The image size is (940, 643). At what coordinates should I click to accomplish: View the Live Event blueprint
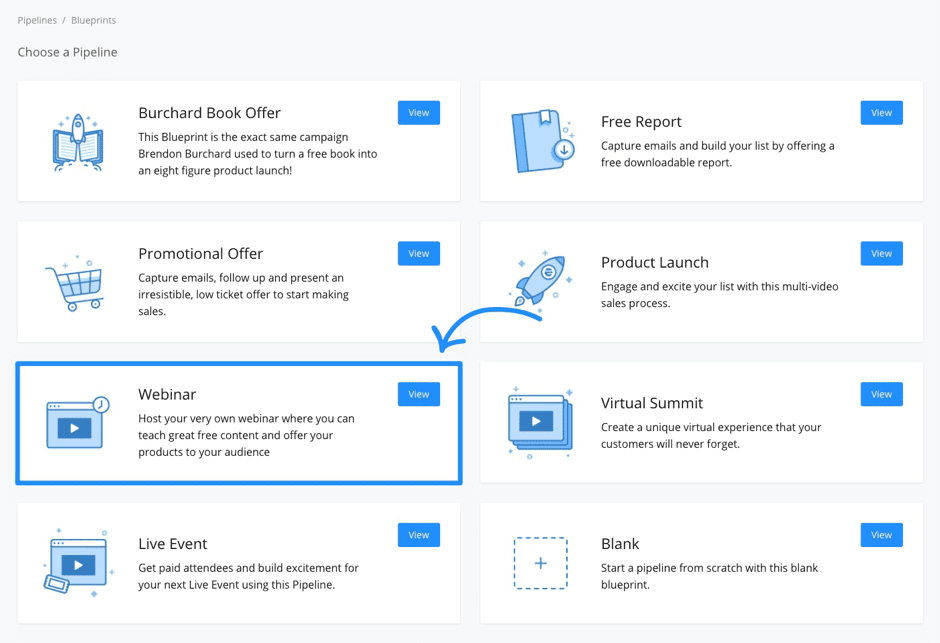[x=418, y=535]
